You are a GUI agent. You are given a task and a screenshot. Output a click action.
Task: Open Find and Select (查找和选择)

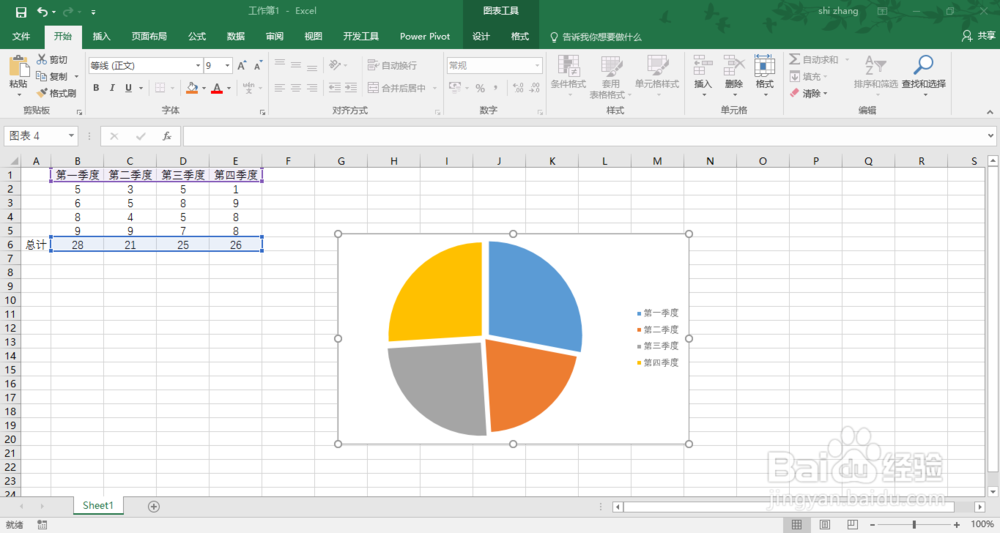[x=923, y=73]
